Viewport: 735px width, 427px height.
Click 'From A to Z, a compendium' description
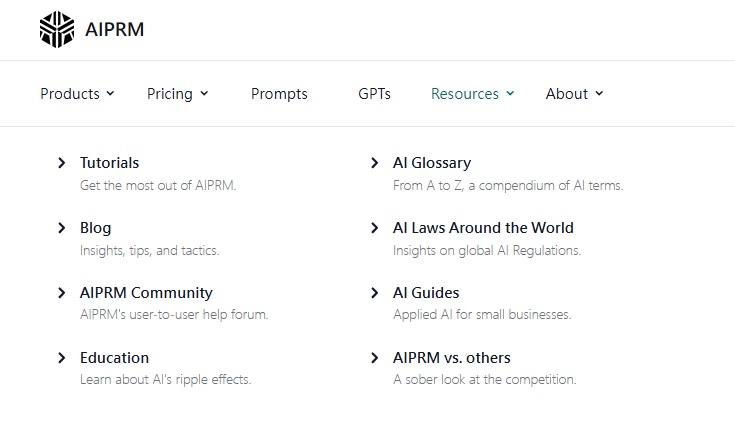508,185
